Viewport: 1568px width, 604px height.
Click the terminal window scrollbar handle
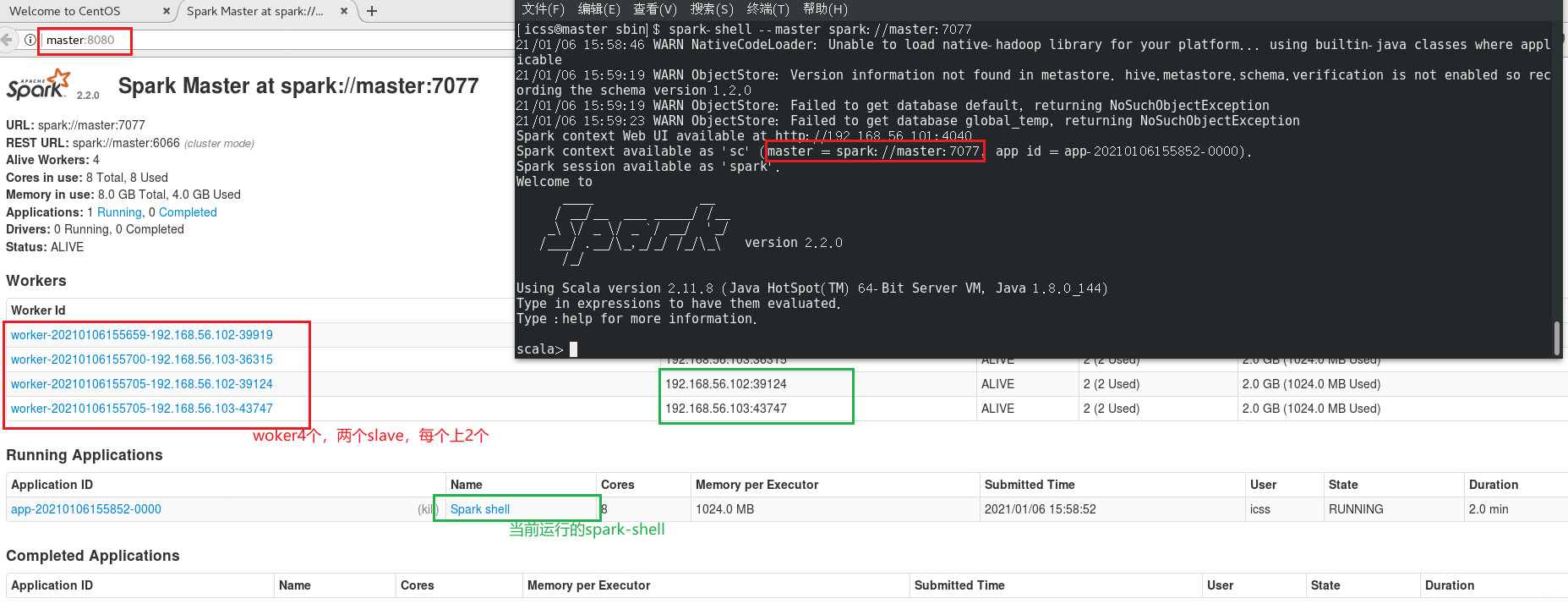click(x=1557, y=338)
